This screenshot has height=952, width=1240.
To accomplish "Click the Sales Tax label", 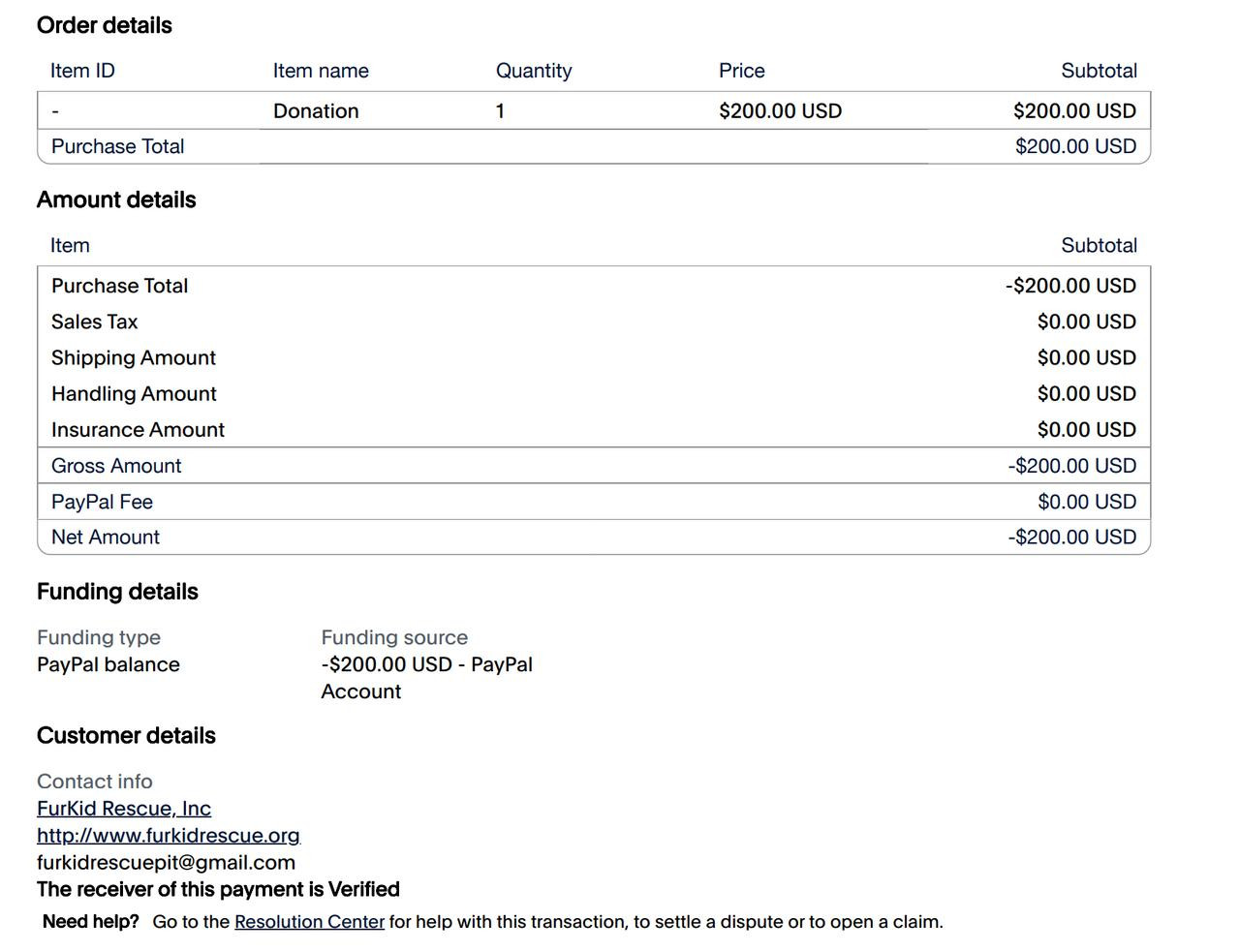I will click(x=94, y=322).
